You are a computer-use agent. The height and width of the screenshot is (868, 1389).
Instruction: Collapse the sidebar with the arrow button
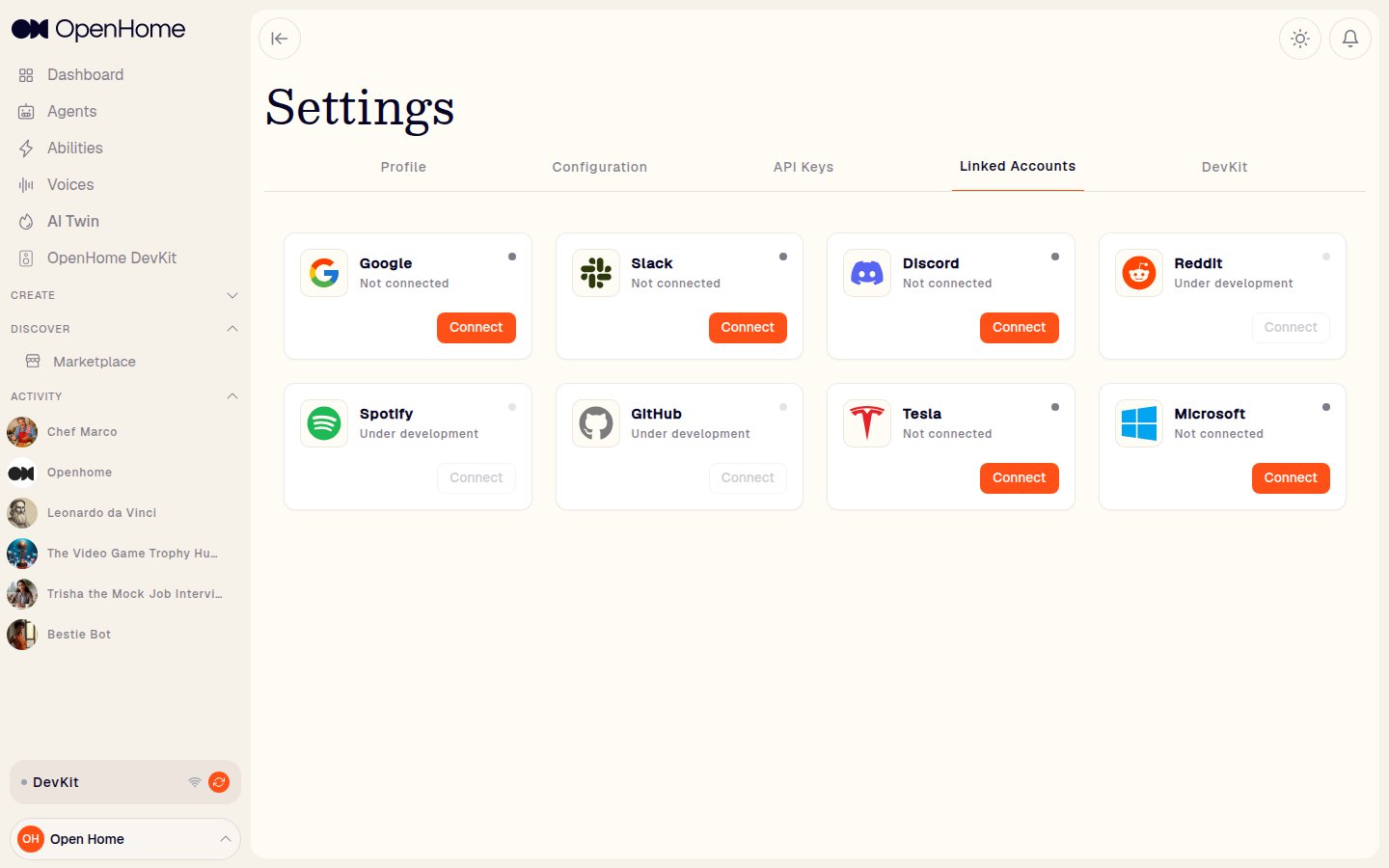point(280,39)
